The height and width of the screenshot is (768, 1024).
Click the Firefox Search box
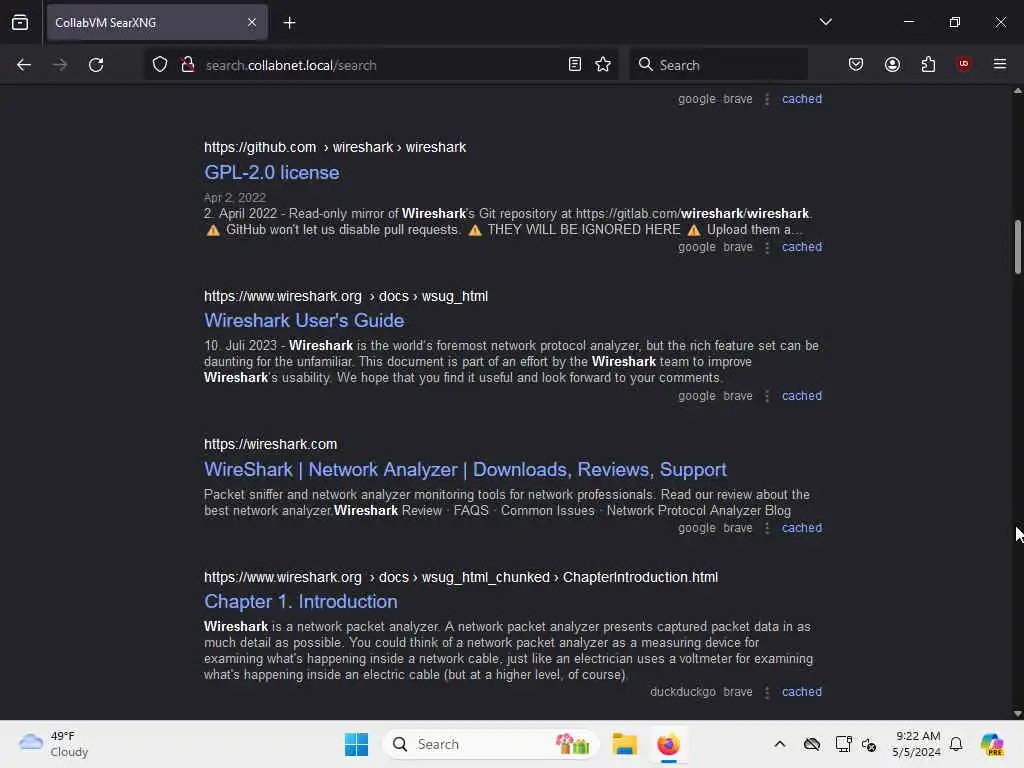click(x=718, y=65)
